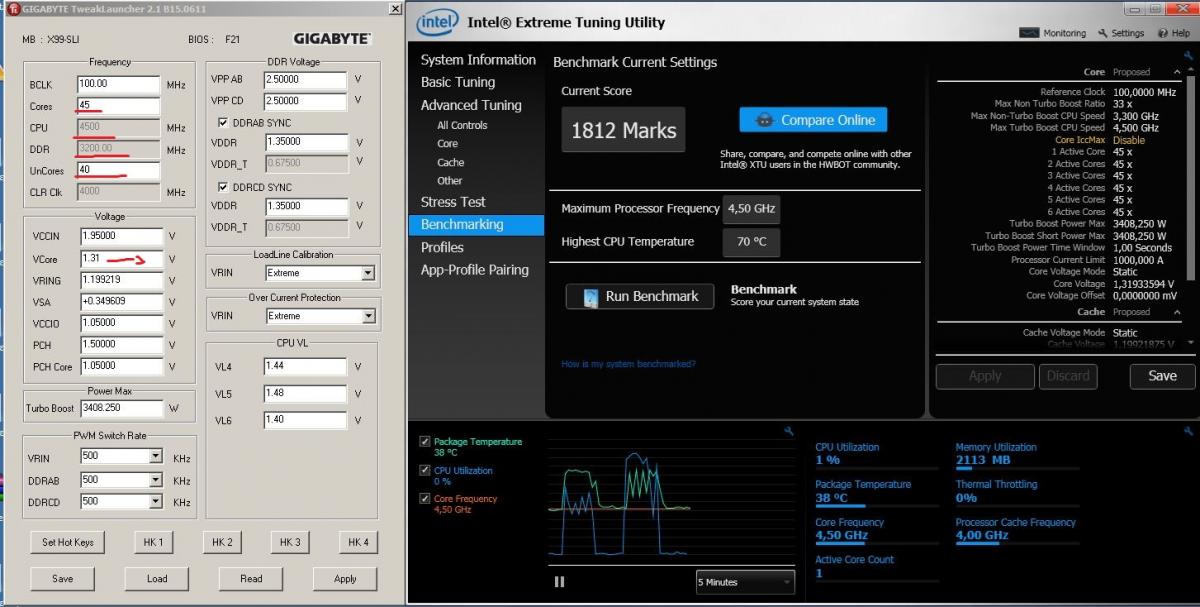Click Apply in the Intel XTU panel
1200x607 pixels.
985,376
